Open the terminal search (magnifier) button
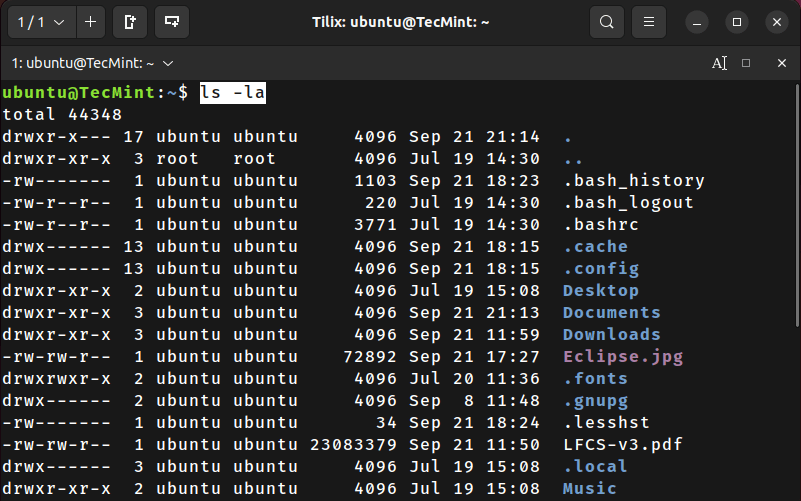This screenshot has width=801, height=501. [x=606, y=21]
